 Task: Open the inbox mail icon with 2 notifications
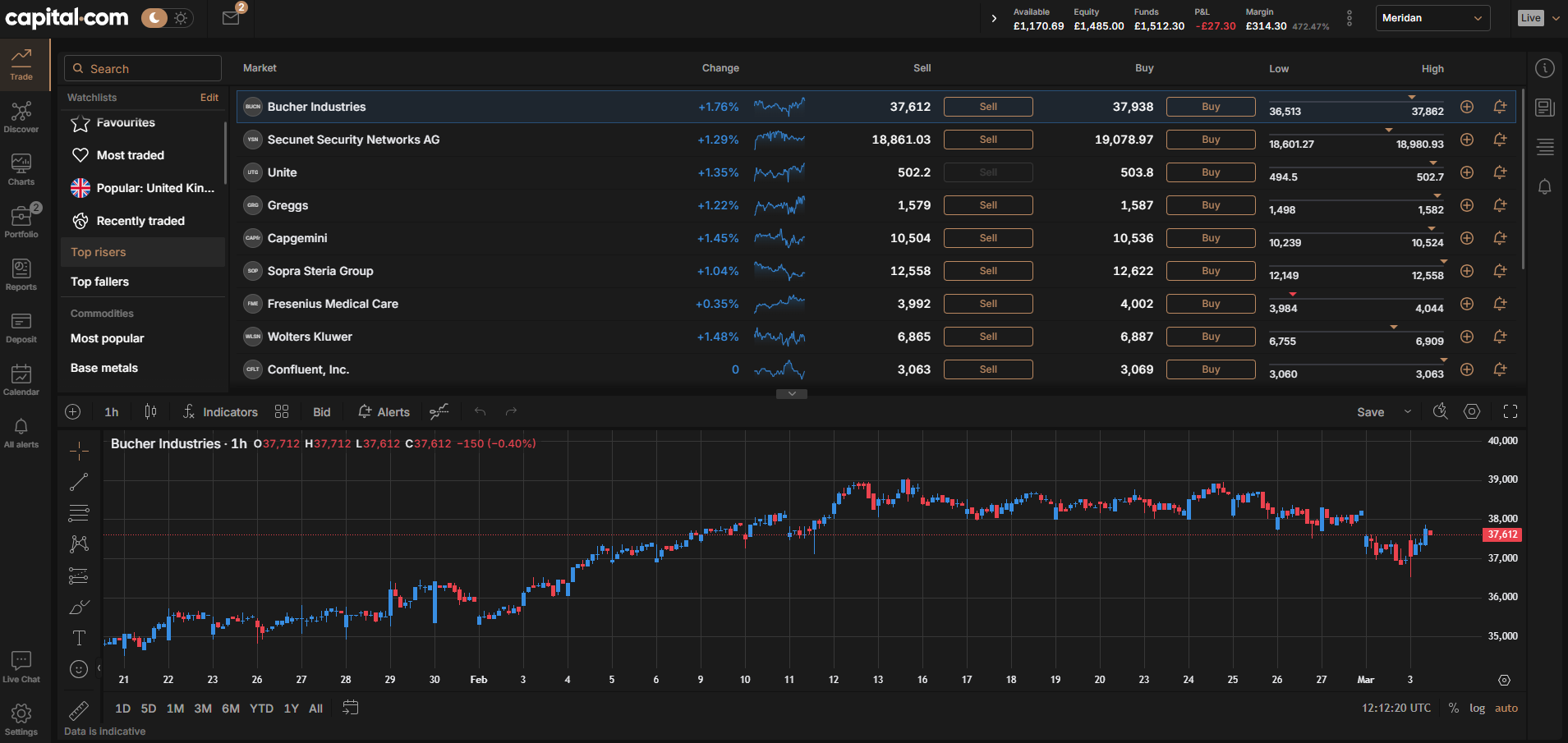tap(229, 17)
